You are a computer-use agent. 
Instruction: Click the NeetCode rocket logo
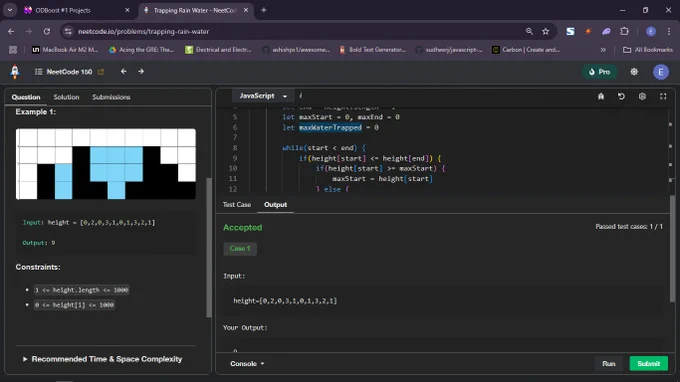(15, 72)
